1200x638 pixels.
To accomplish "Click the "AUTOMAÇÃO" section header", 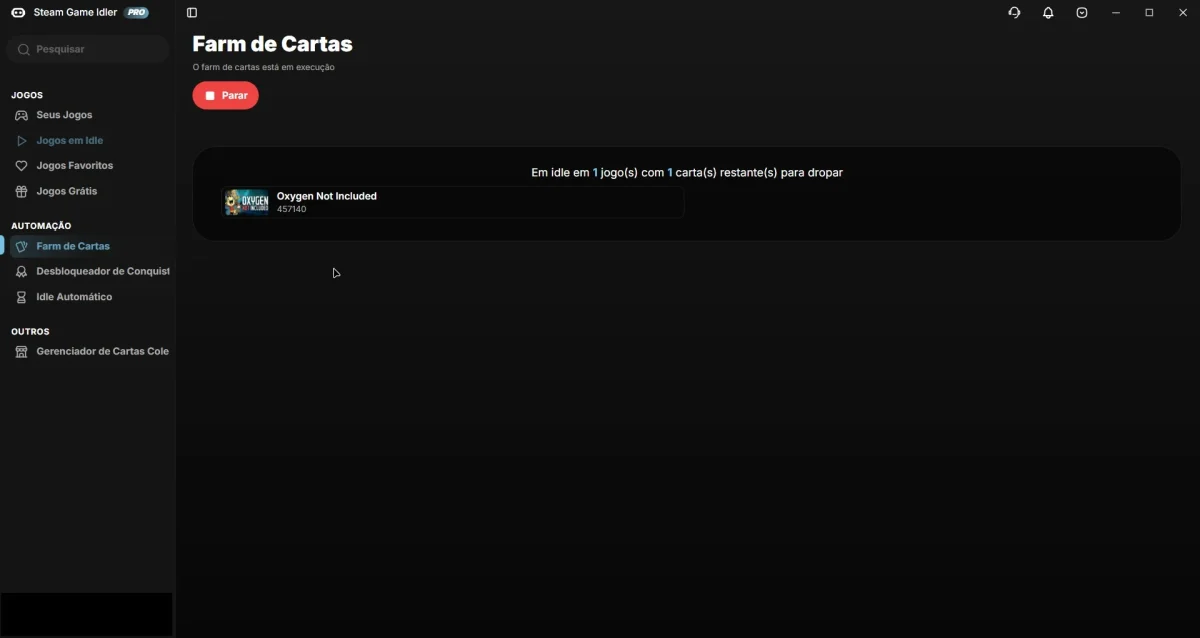I will tap(41, 226).
